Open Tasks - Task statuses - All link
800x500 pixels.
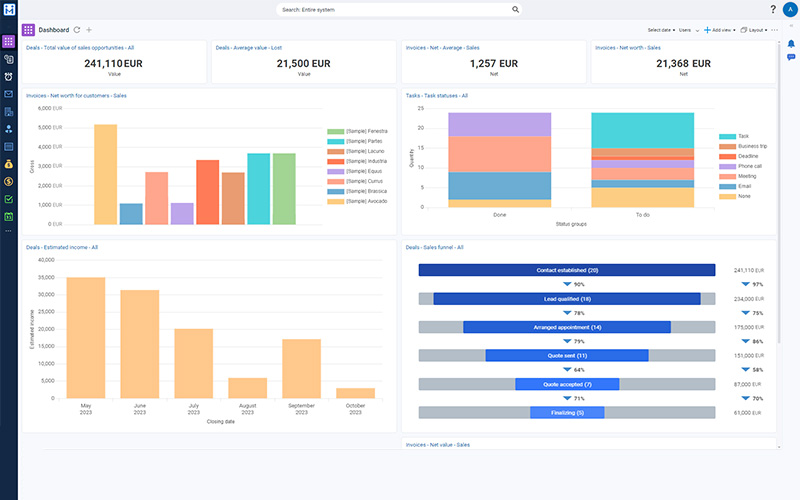[437, 96]
